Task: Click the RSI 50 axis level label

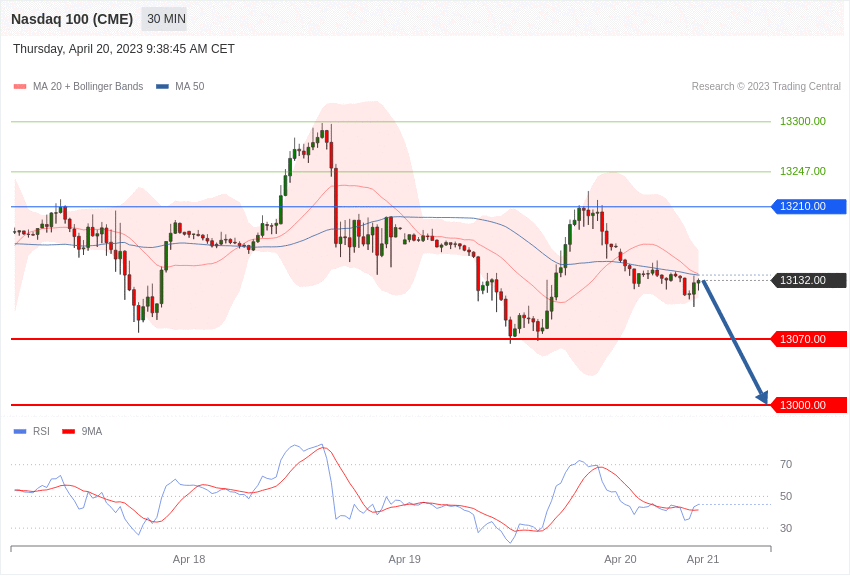Action: click(786, 496)
